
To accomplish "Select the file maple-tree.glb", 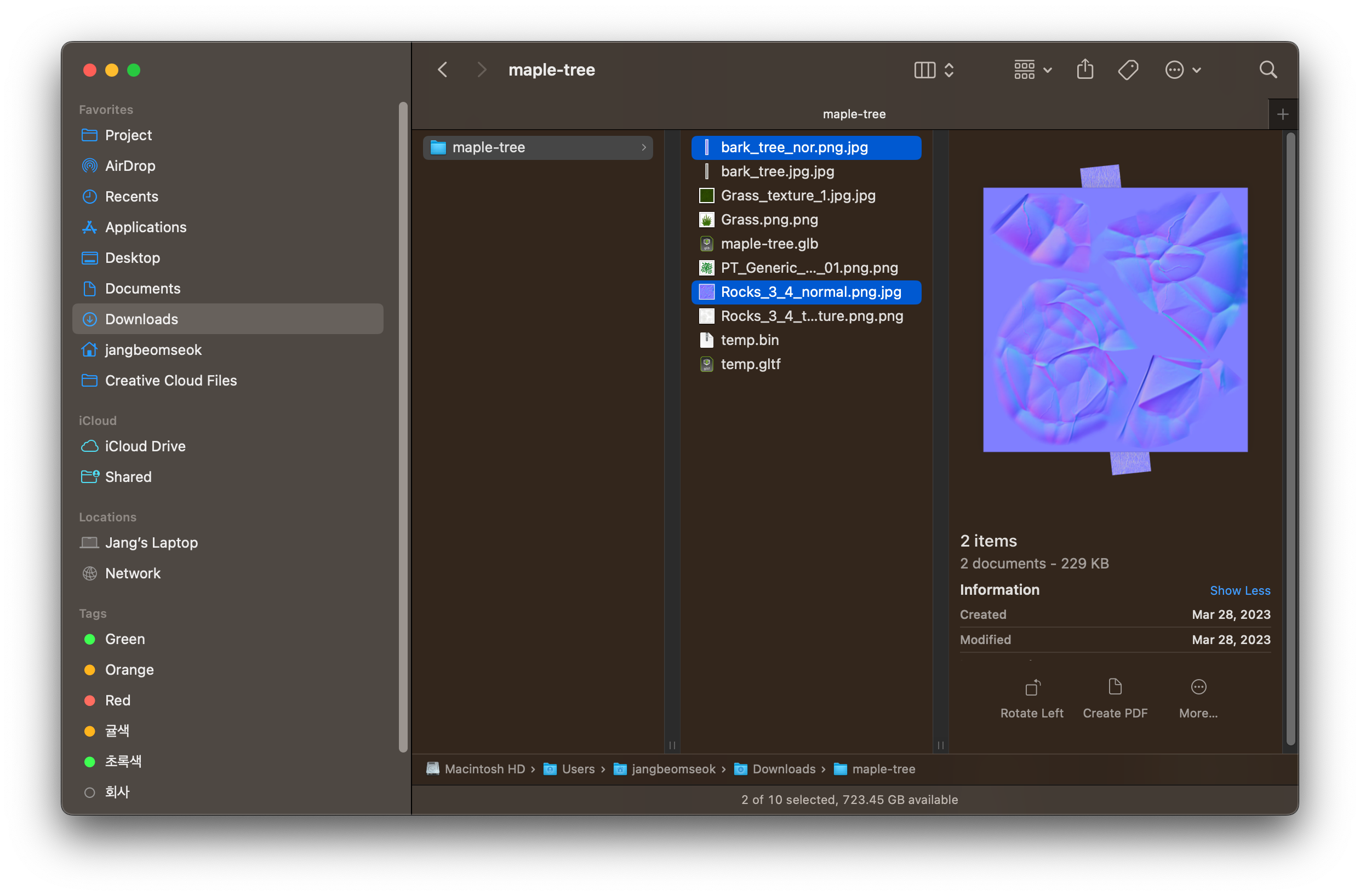I will [x=769, y=244].
